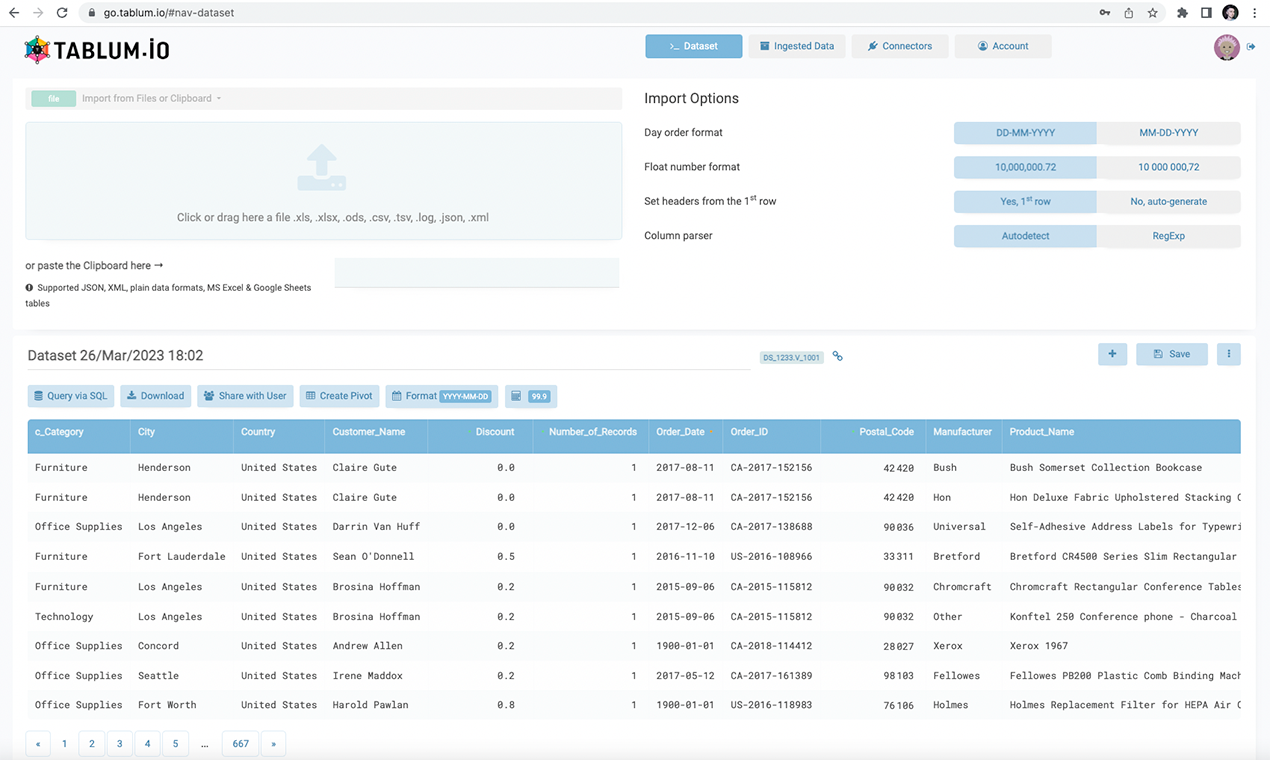This screenshot has height=760, width=1270.
Task: Open the browser share icon
Action: 1129,13
